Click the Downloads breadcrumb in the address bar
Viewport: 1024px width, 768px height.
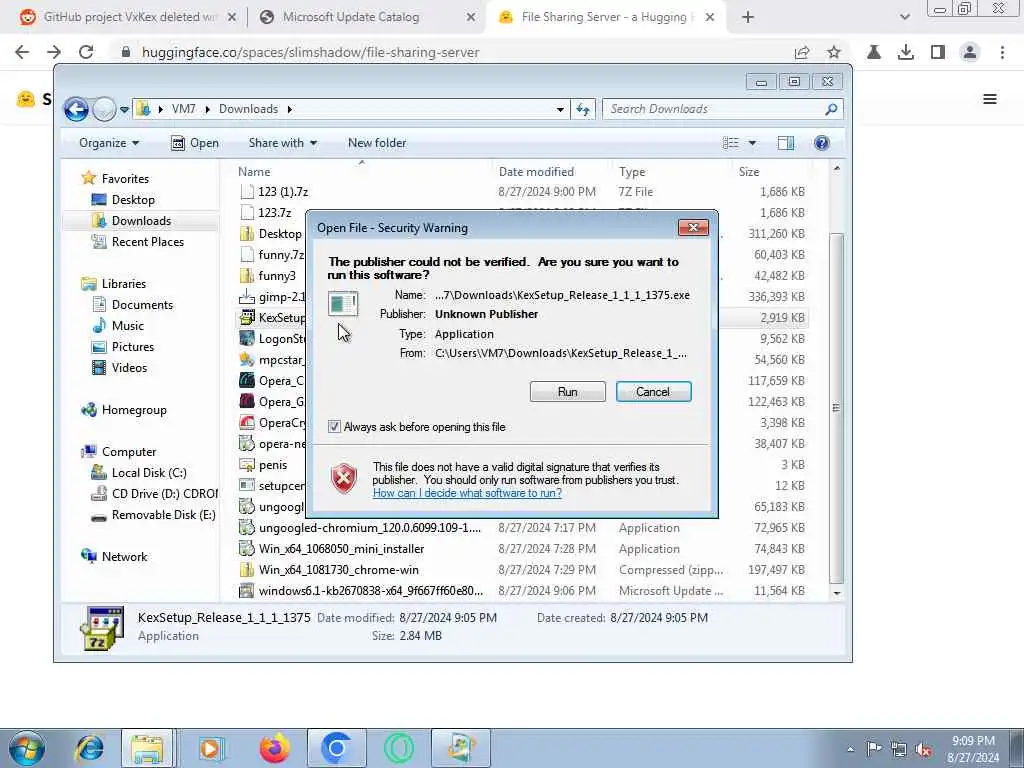coord(248,109)
